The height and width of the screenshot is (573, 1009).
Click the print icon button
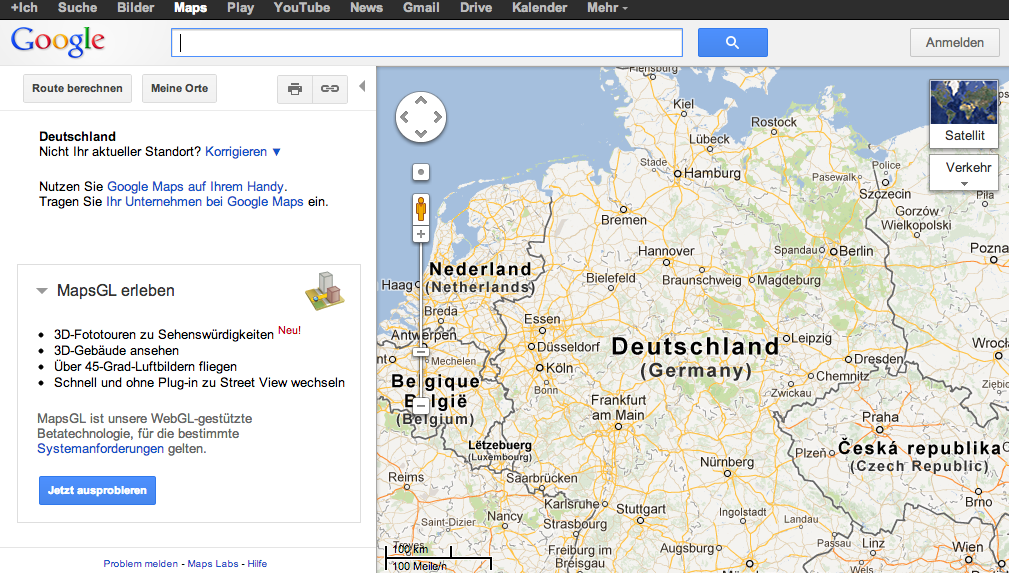coord(295,89)
